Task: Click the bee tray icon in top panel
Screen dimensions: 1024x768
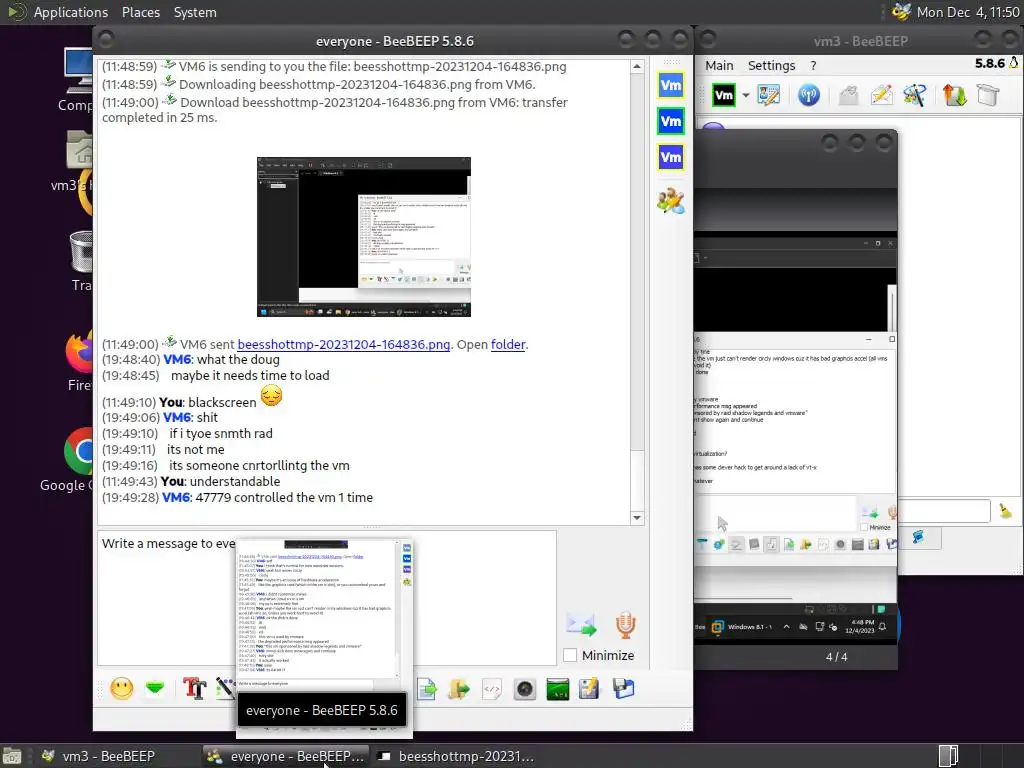Action: (x=901, y=12)
